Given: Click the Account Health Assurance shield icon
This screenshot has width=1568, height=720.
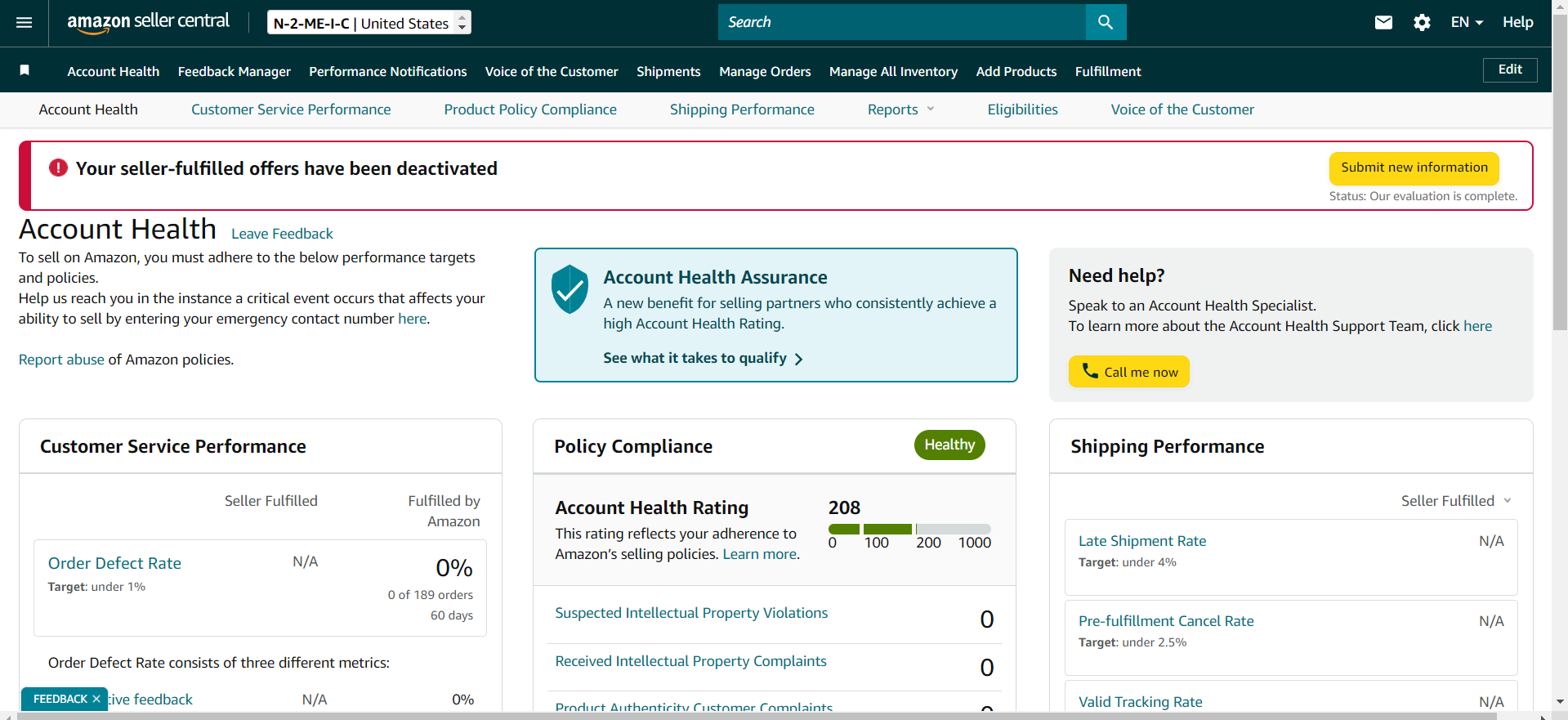Looking at the screenshot, I should [x=570, y=289].
